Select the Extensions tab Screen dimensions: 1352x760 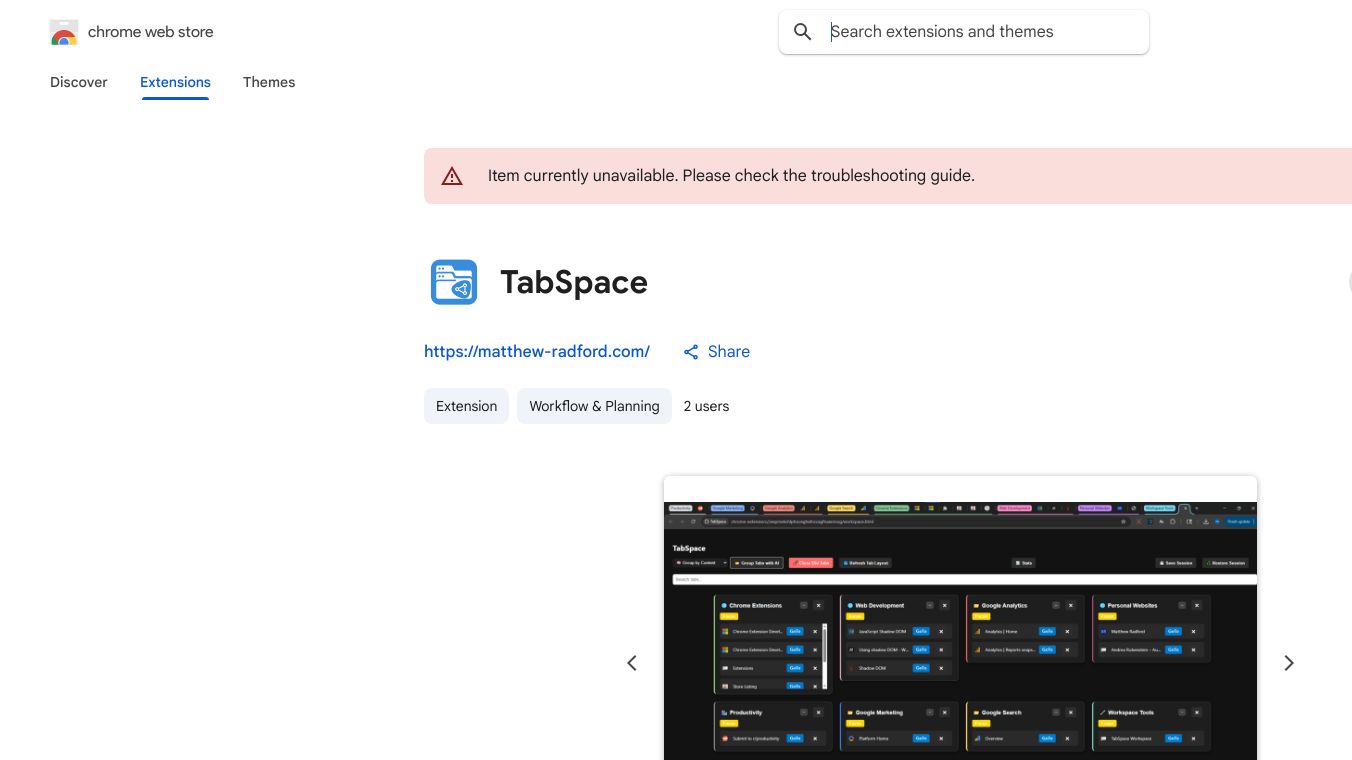click(175, 82)
